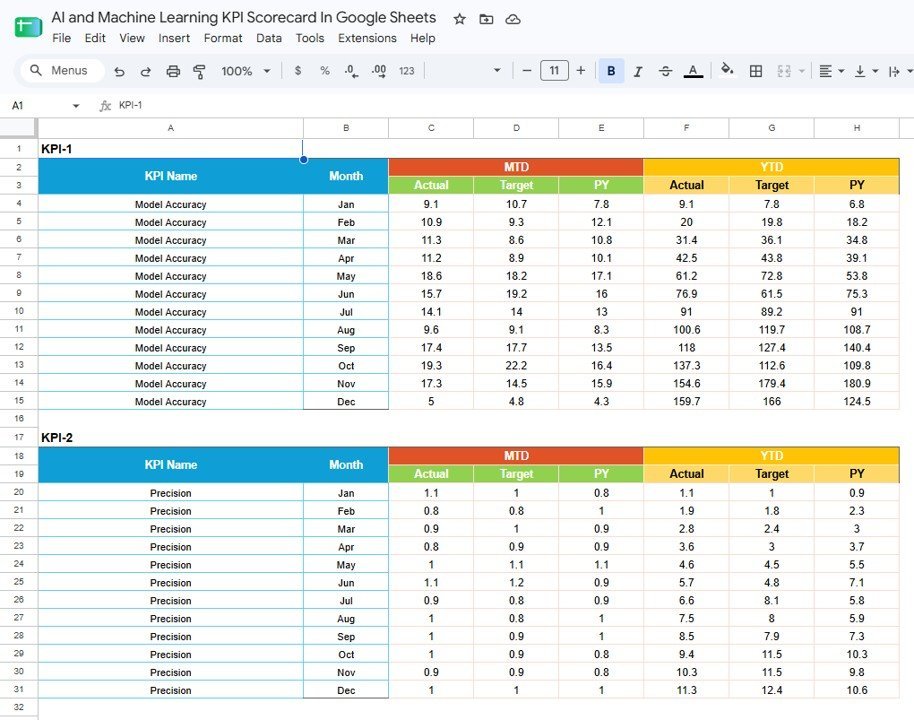This screenshot has height=720, width=914.
Task: Print the spreadsheet
Action: (x=173, y=71)
